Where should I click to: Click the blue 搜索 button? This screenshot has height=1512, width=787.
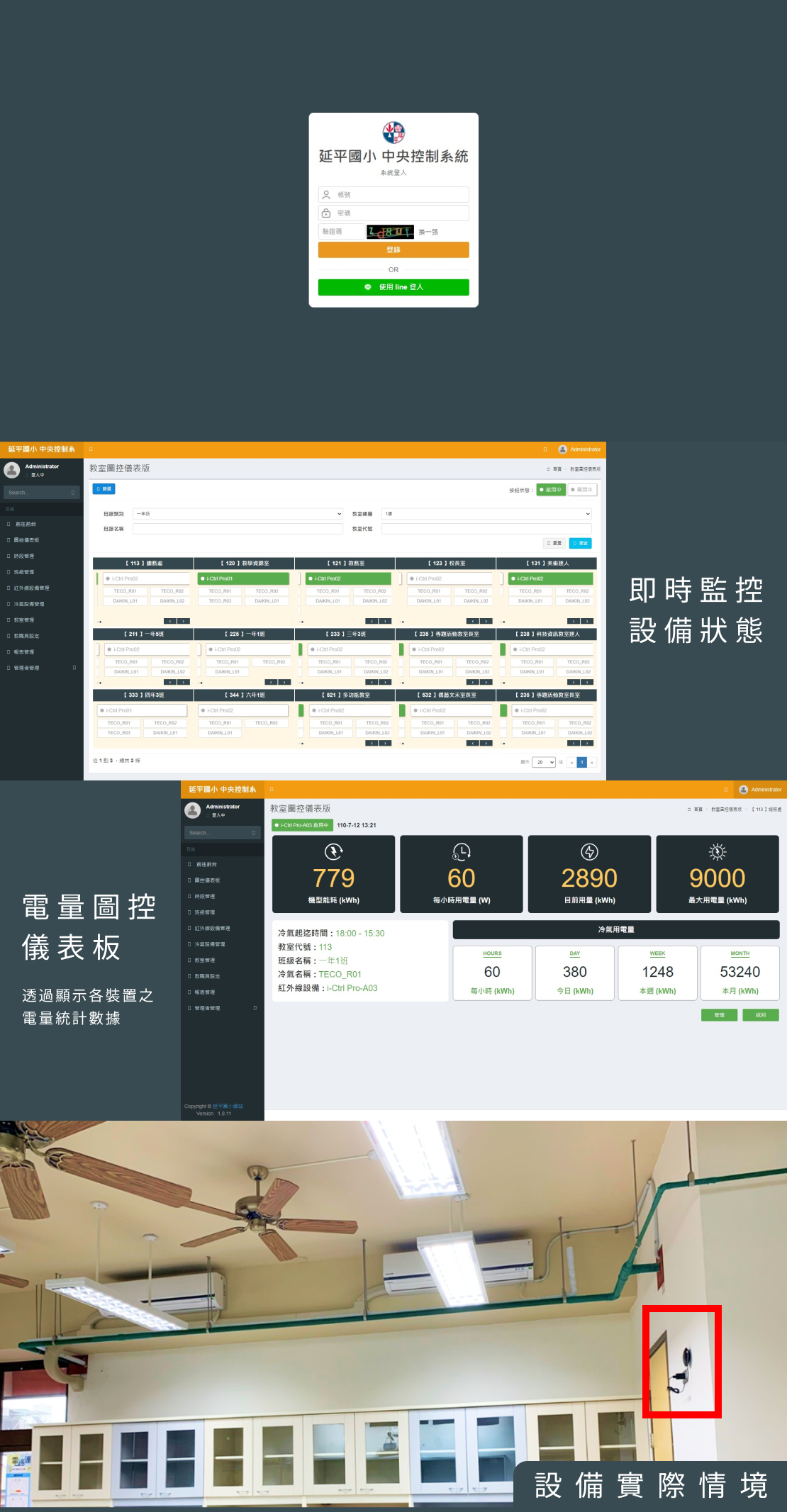(x=581, y=544)
